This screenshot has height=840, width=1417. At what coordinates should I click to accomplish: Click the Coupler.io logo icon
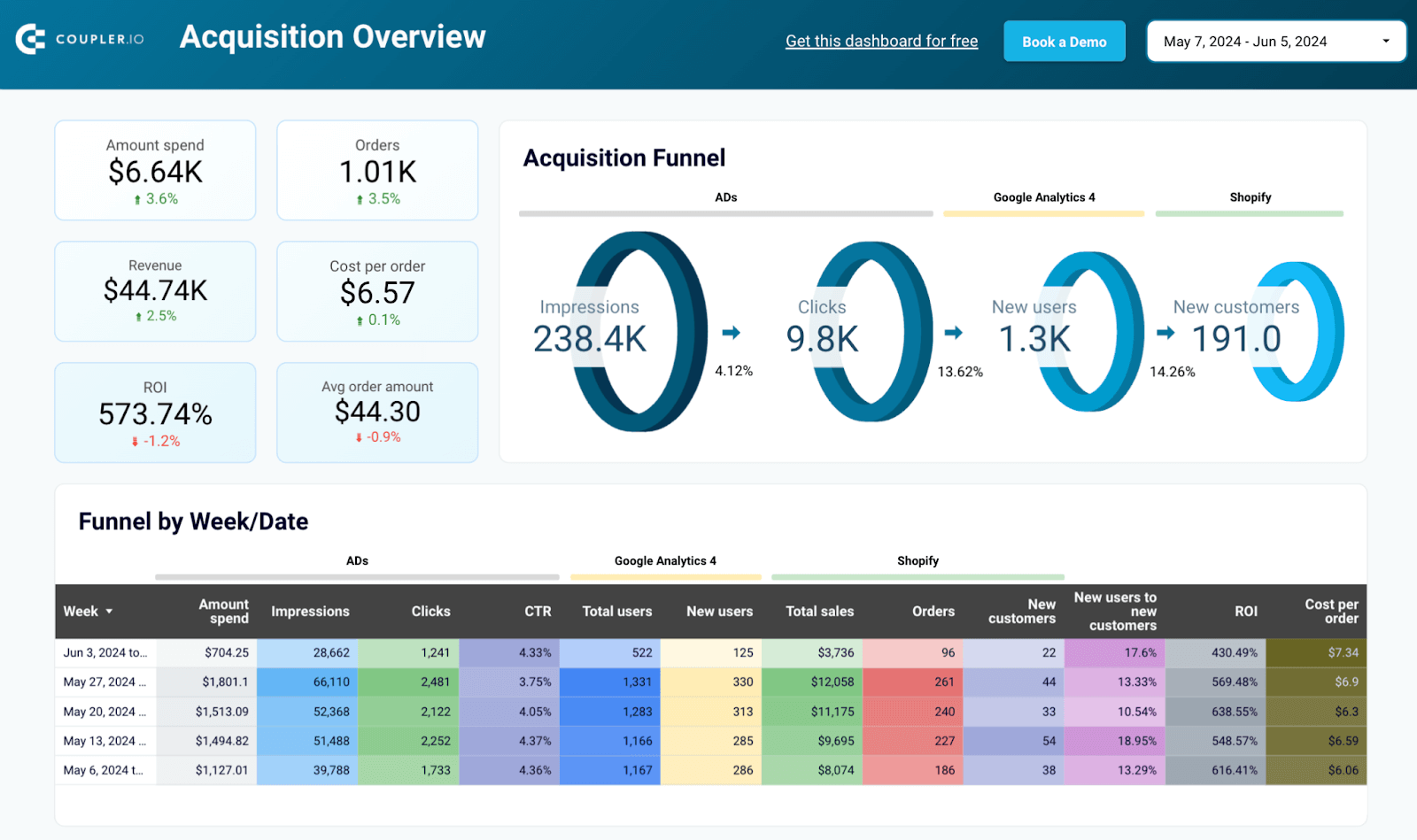tap(30, 39)
